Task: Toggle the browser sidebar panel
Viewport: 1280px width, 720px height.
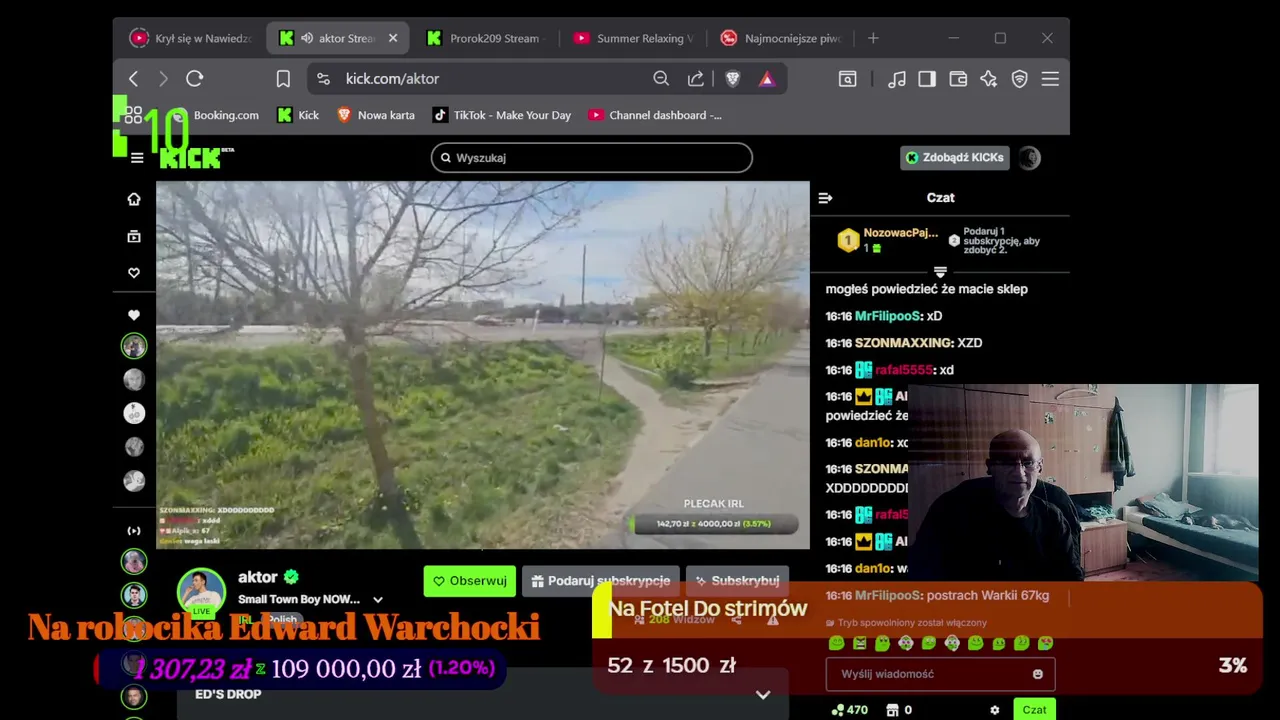Action: click(x=927, y=78)
